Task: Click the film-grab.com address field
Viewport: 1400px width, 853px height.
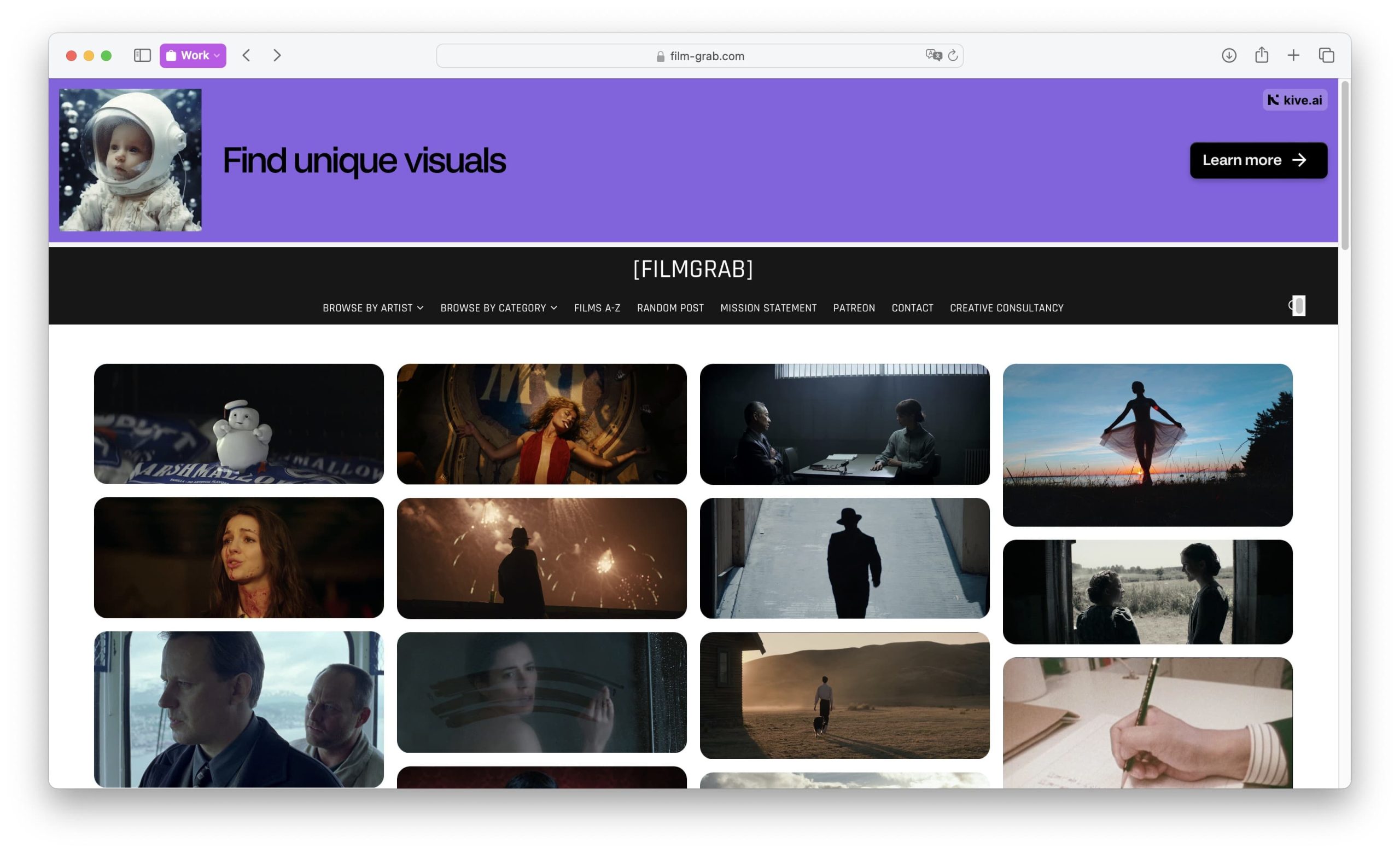Action: pos(700,56)
